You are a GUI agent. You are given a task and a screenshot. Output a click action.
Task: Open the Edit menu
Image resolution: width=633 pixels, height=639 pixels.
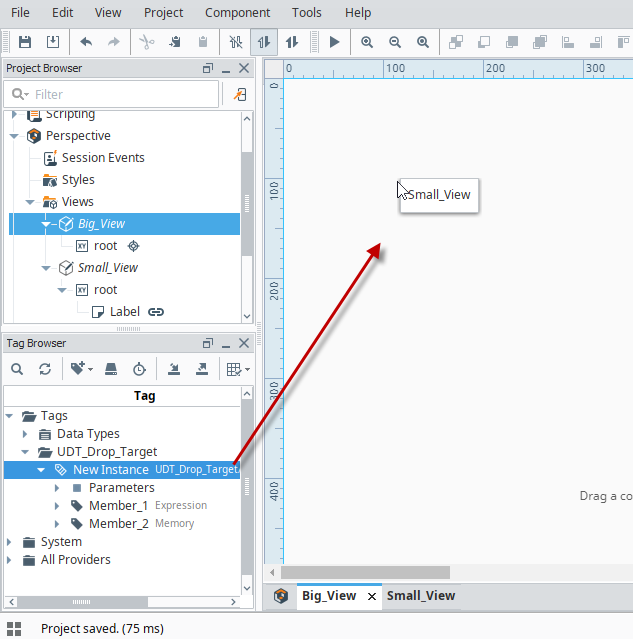click(x=62, y=13)
